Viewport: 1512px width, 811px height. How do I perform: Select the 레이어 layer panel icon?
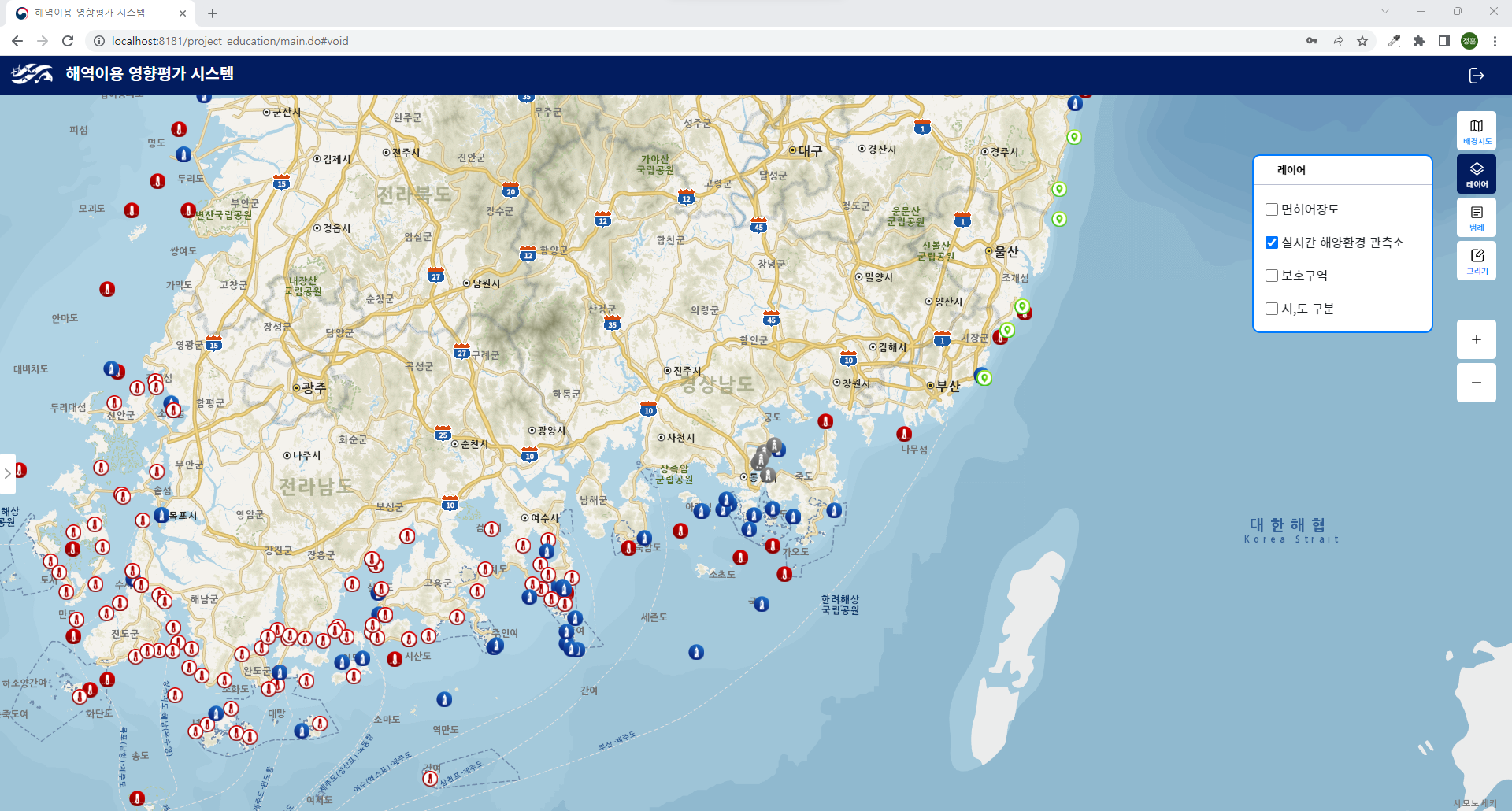tap(1476, 173)
